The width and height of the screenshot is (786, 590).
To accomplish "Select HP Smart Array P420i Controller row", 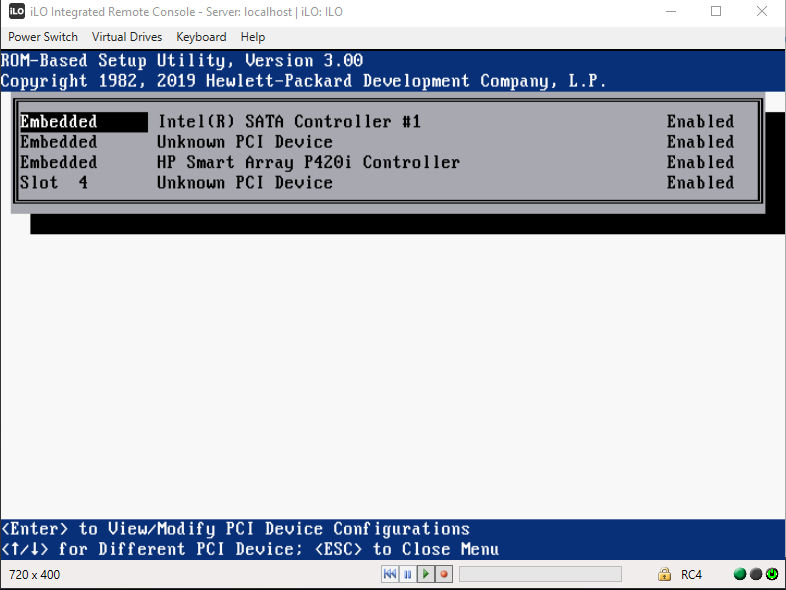I will (x=377, y=162).
